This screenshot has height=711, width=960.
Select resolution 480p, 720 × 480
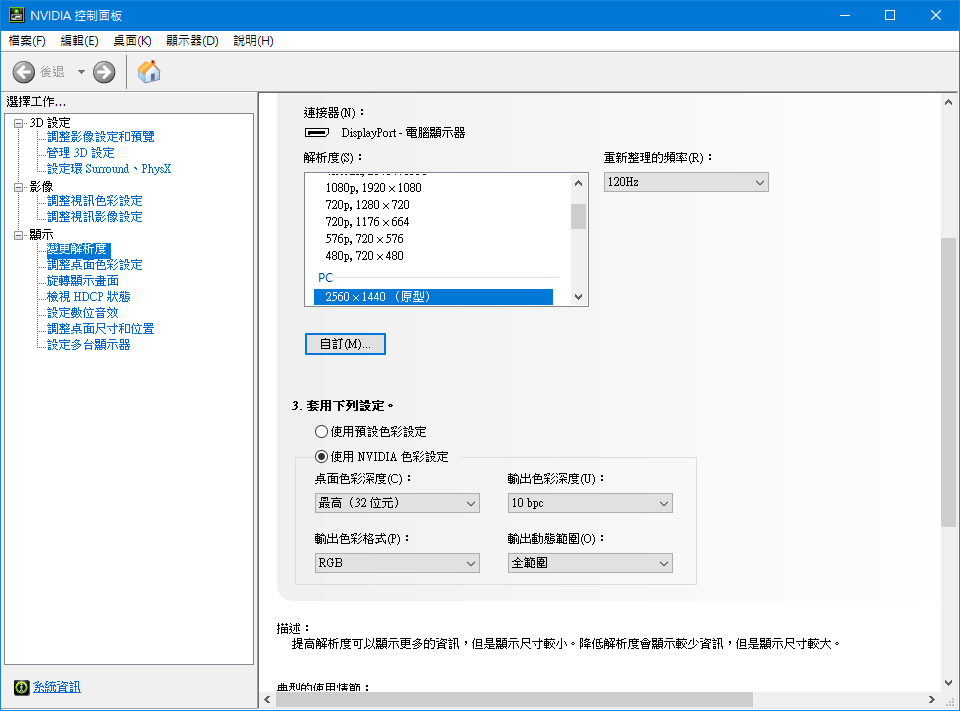pos(364,256)
